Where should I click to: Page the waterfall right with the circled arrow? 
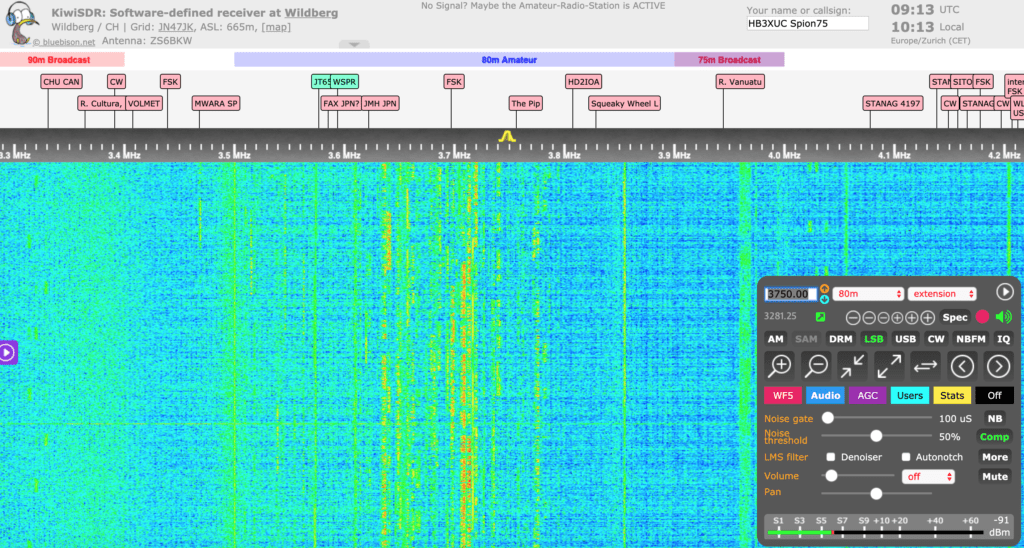pos(998,365)
